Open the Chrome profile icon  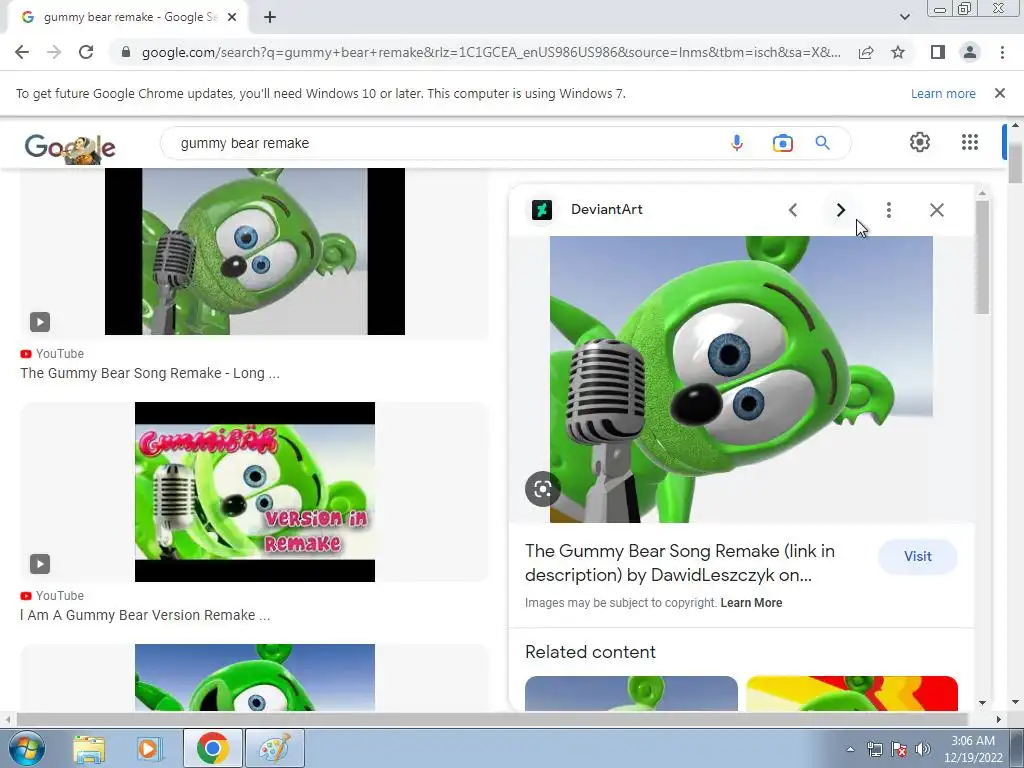[x=970, y=52]
